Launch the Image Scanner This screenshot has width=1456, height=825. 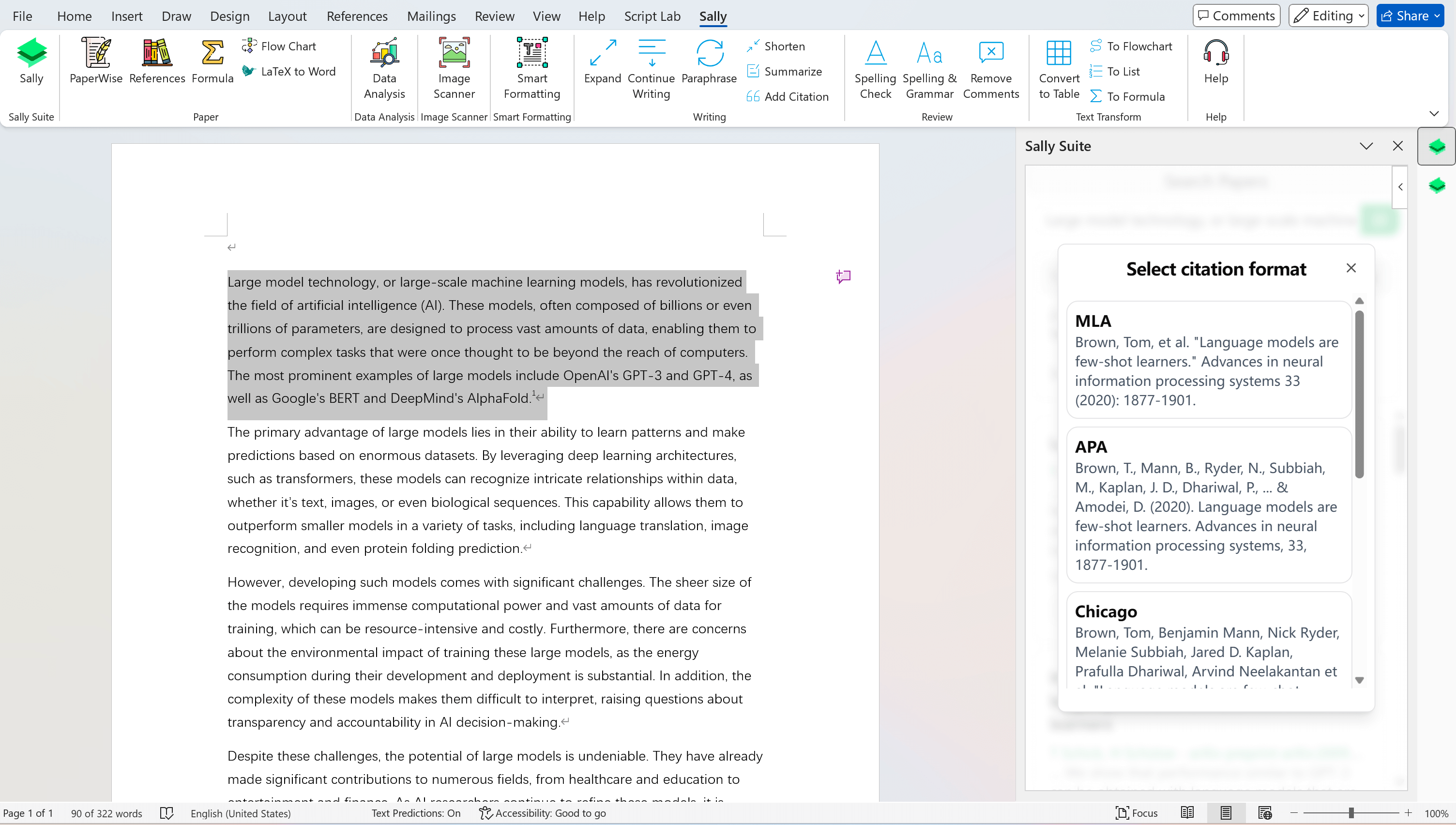(454, 69)
